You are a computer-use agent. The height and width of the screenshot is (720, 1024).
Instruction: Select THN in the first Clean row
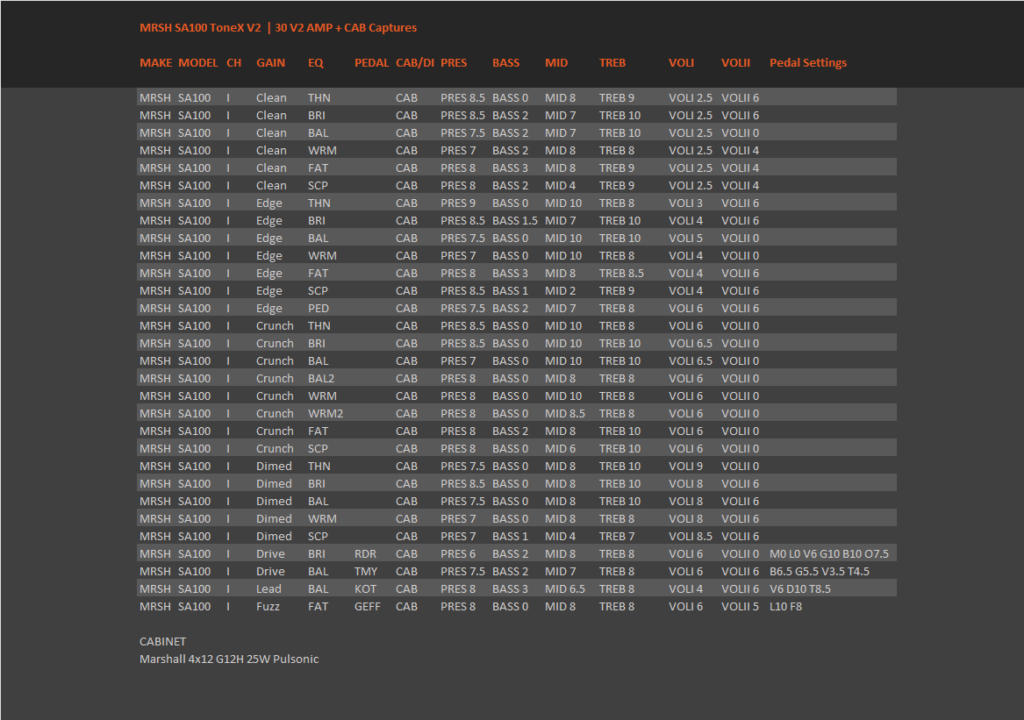pos(319,98)
